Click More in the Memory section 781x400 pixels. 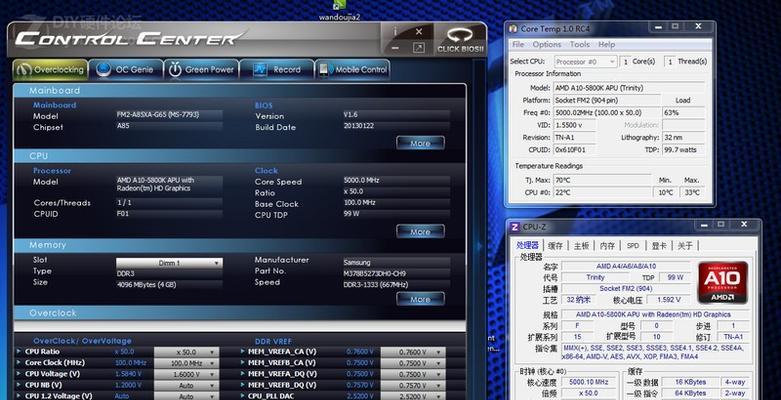pyautogui.click(x=420, y=299)
